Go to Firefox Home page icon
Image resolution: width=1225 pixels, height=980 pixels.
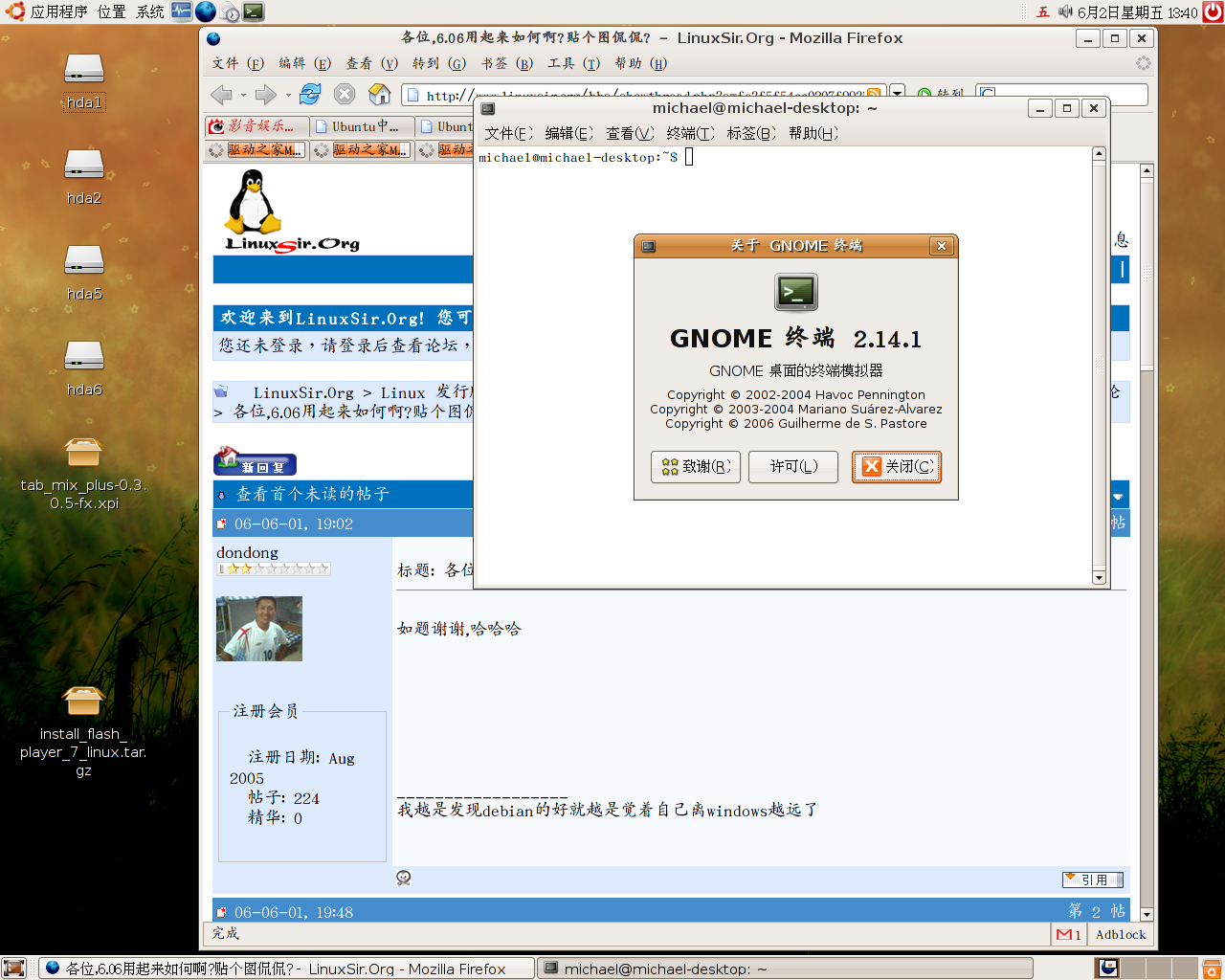point(380,94)
